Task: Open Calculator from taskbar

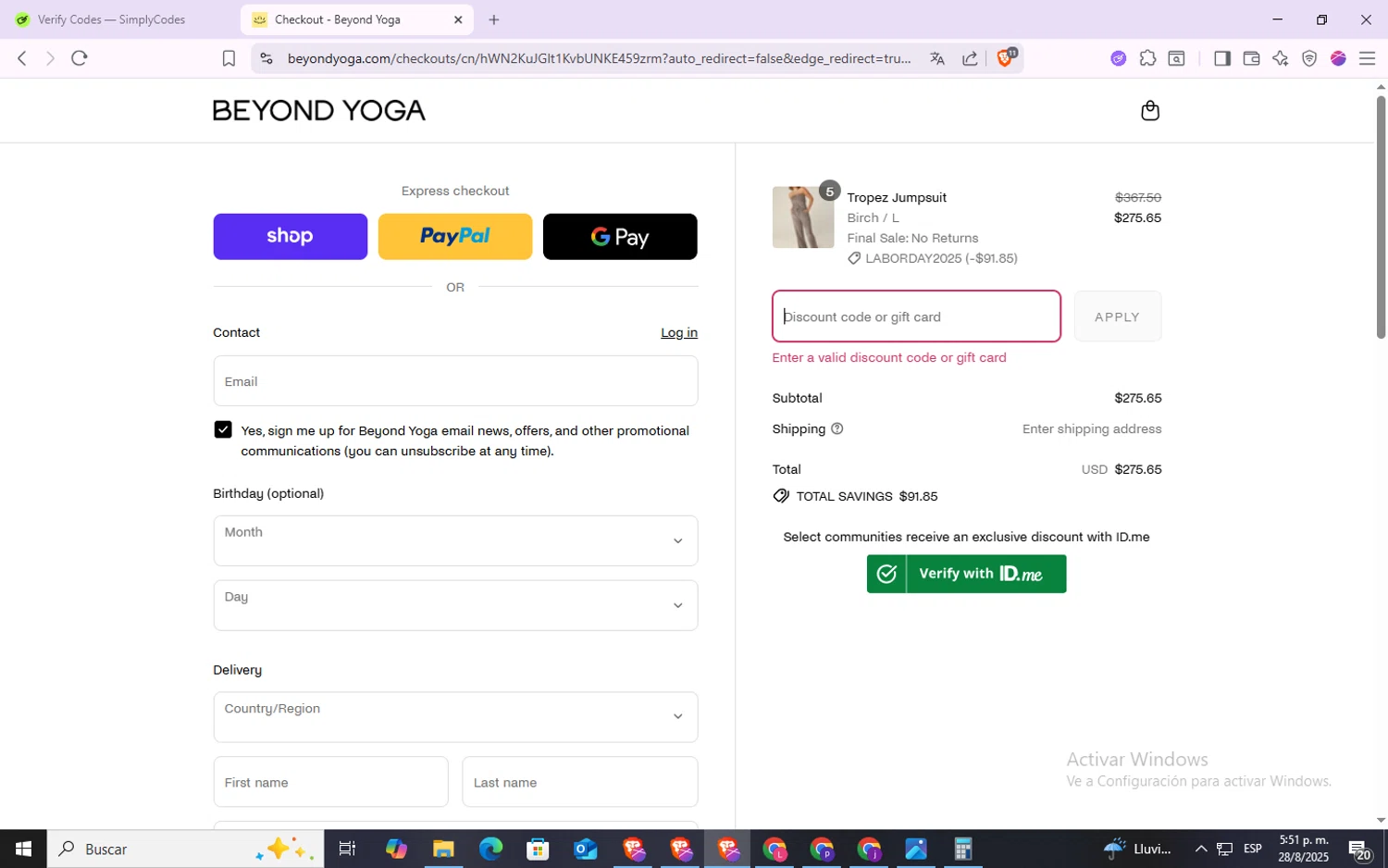Action: [963, 849]
